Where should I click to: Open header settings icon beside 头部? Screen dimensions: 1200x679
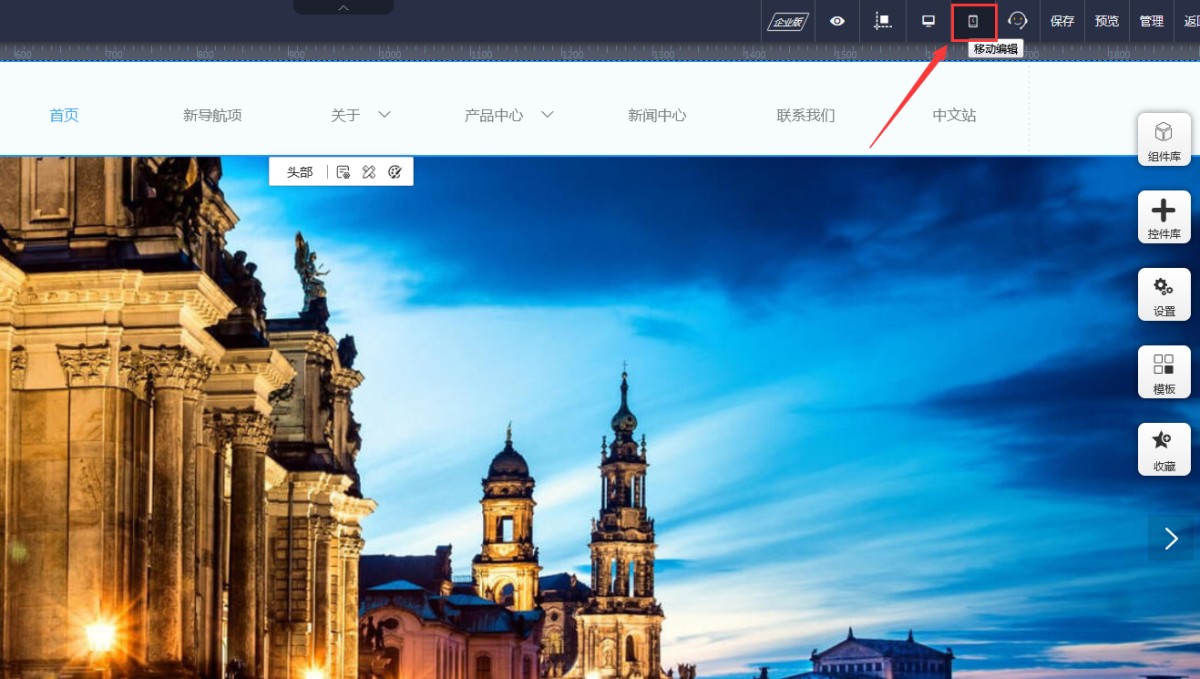point(343,172)
